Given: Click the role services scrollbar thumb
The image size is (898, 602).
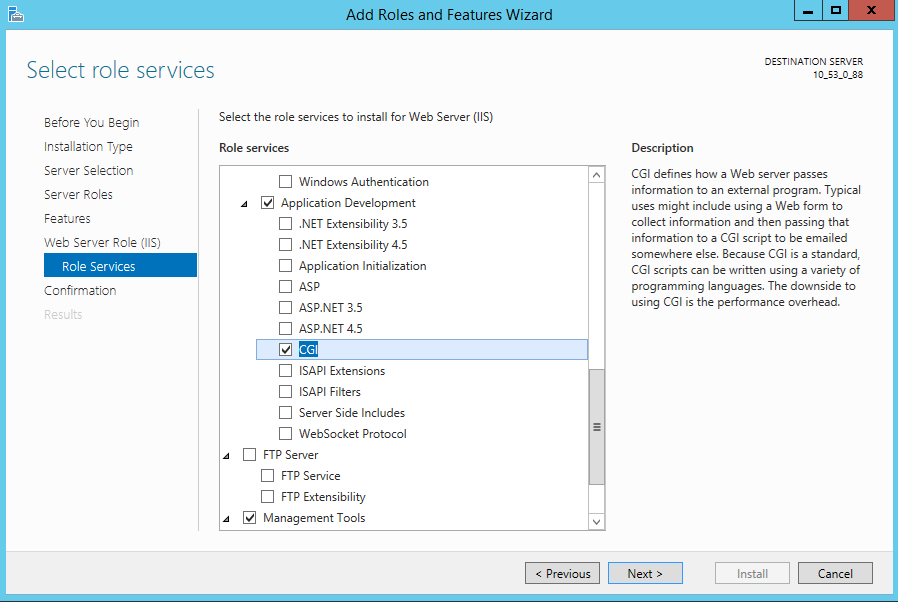Looking at the screenshot, I should click(597, 426).
